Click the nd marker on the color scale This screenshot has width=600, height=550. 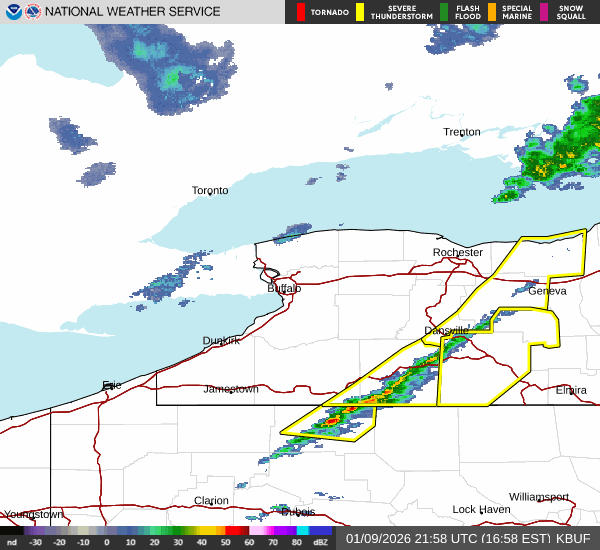[11, 542]
